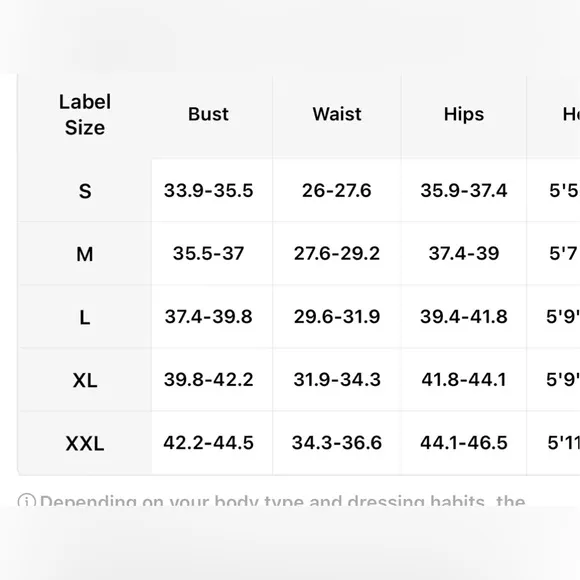Select the Label Size column header
The height and width of the screenshot is (580, 580).
pyautogui.click(x=85, y=115)
